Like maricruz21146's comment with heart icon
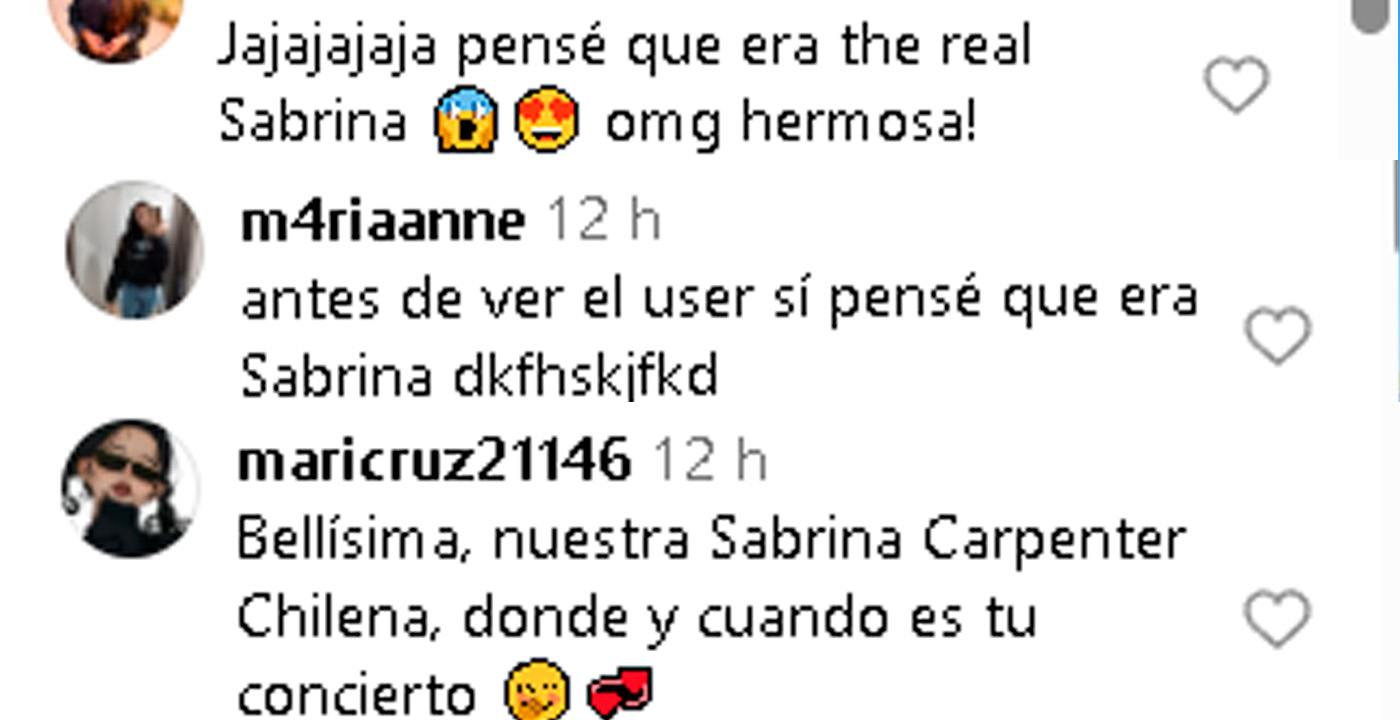The width and height of the screenshot is (1400, 720). point(1278,618)
